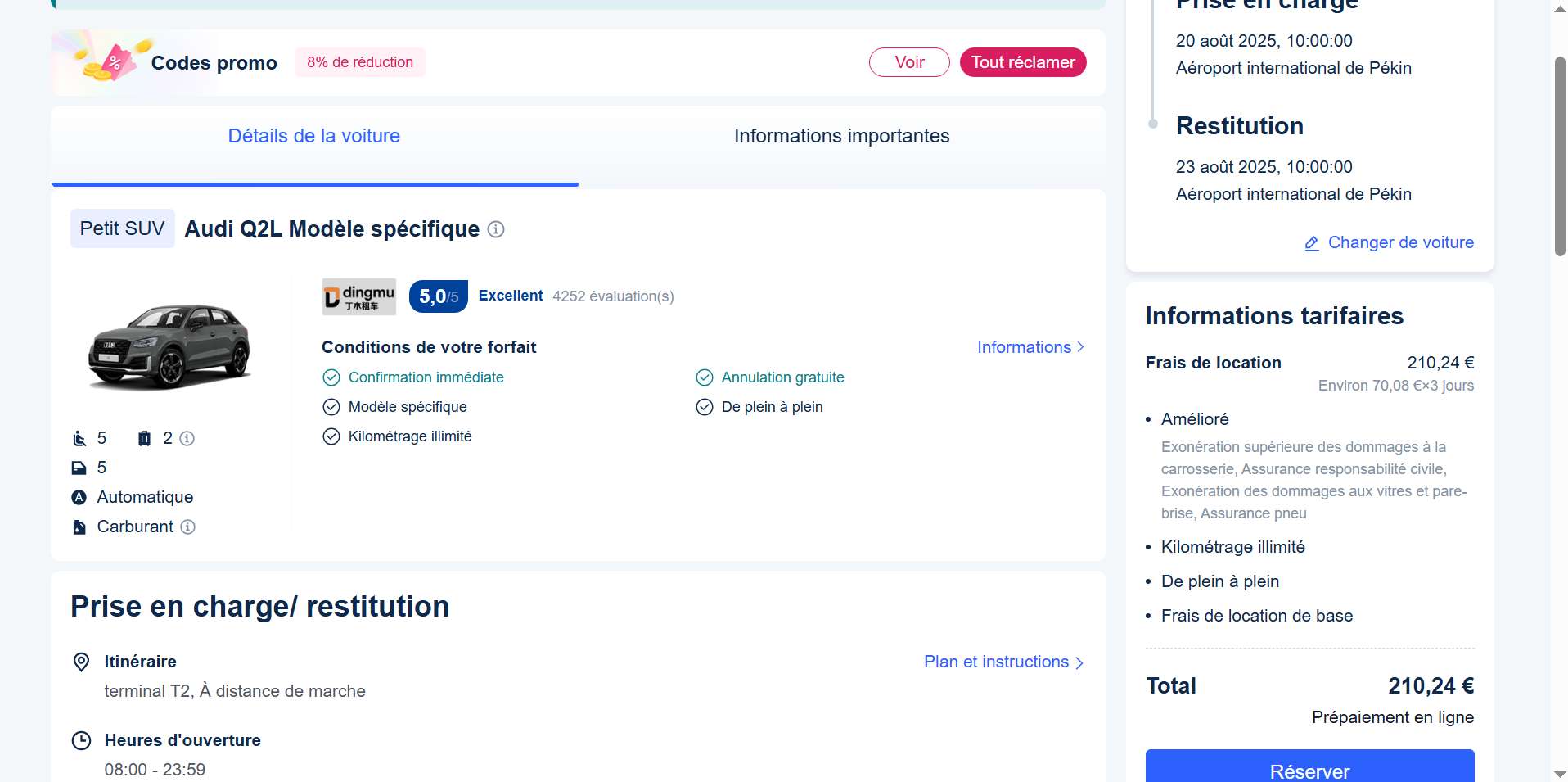1568x782 pixels.
Task: Click the page vertical scrollbar thumb
Action: (1560, 156)
